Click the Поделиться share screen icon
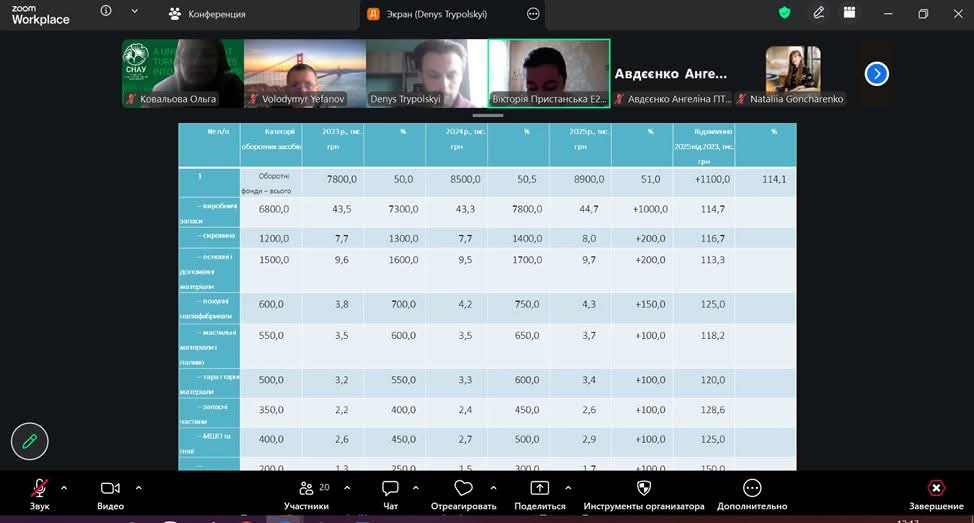This screenshot has height=523, width=974. coord(540,489)
